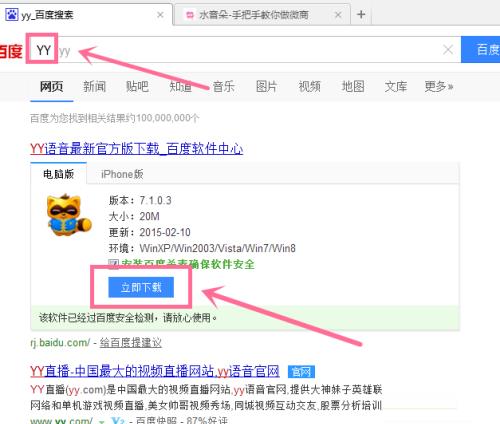Switch to the 电脑版 download tab
This screenshot has height=424, width=500.
tap(59, 174)
